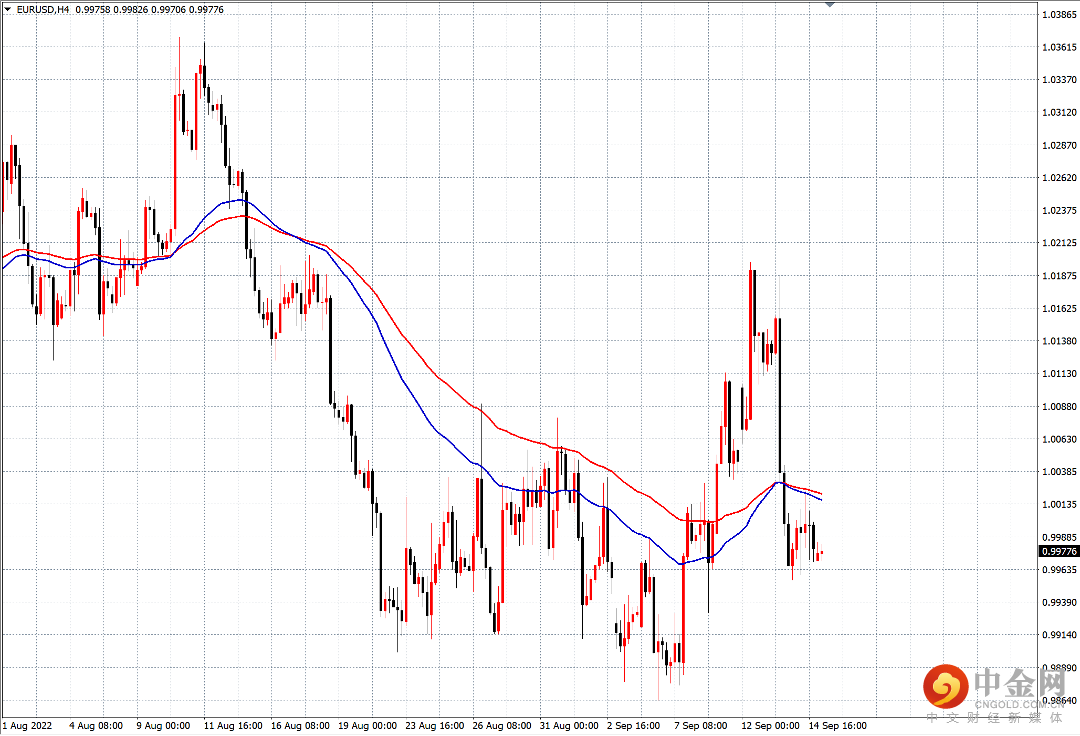Click the price scale value 0.99635
Image resolution: width=1080 pixels, height=736 pixels.
point(1059,570)
